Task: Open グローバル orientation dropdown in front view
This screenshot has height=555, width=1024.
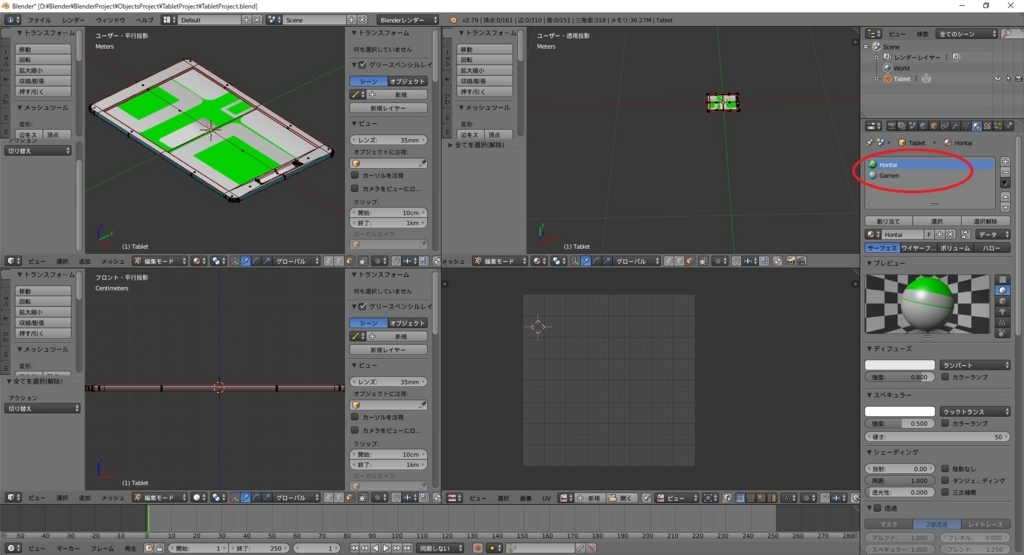Action: coord(297,498)
